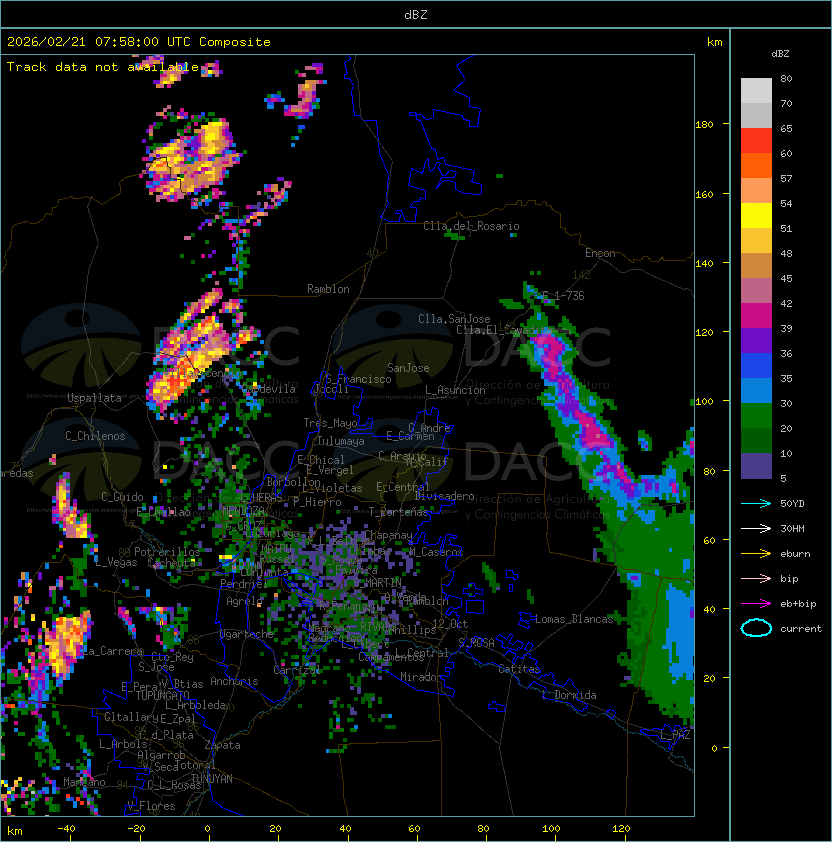Select the yellow 51 dBZ color swatch

pyautogui.click(x=756, y=215)
